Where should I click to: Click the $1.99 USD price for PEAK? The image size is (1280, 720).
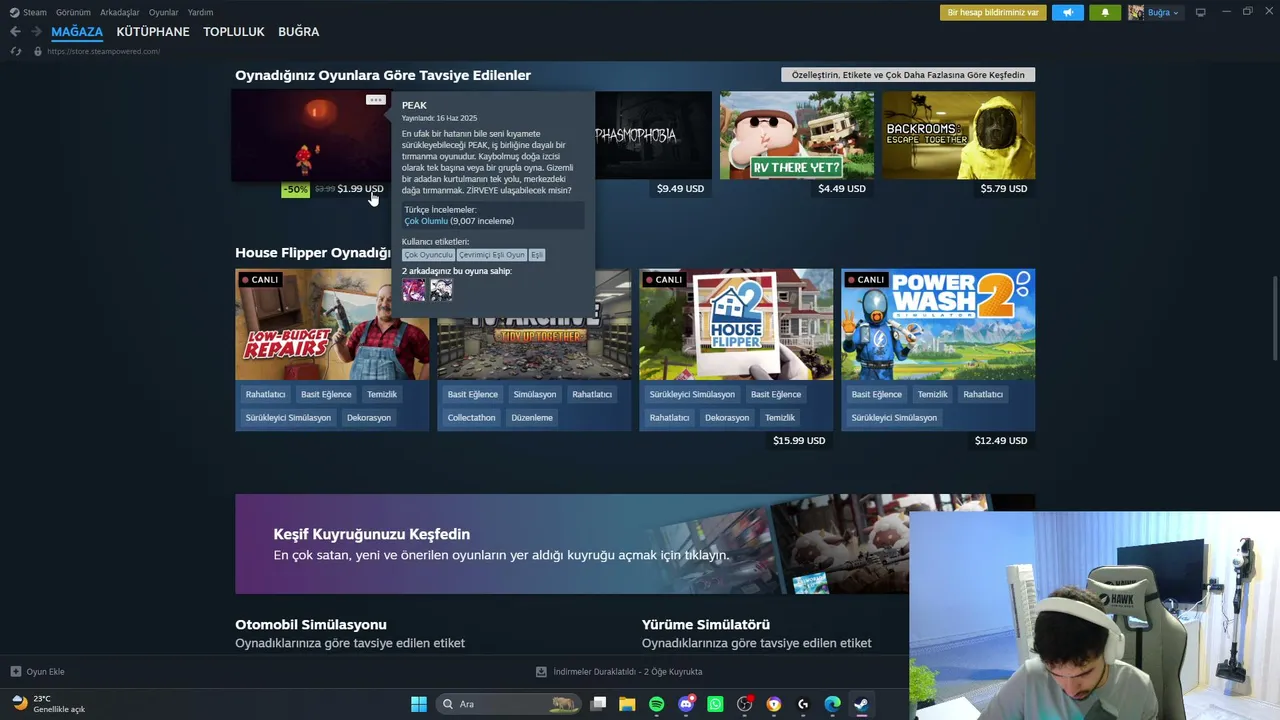click(360, 189)
